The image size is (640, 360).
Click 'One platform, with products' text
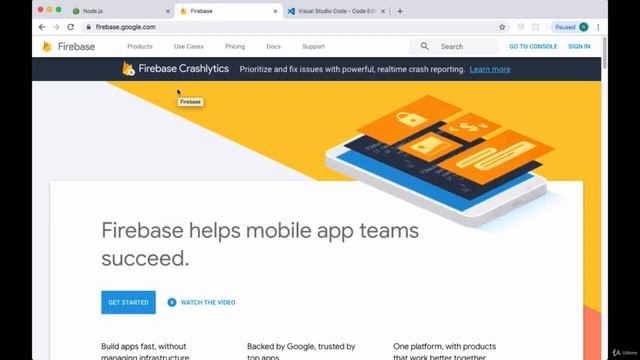pyautogui.click(x=444, y=346)
